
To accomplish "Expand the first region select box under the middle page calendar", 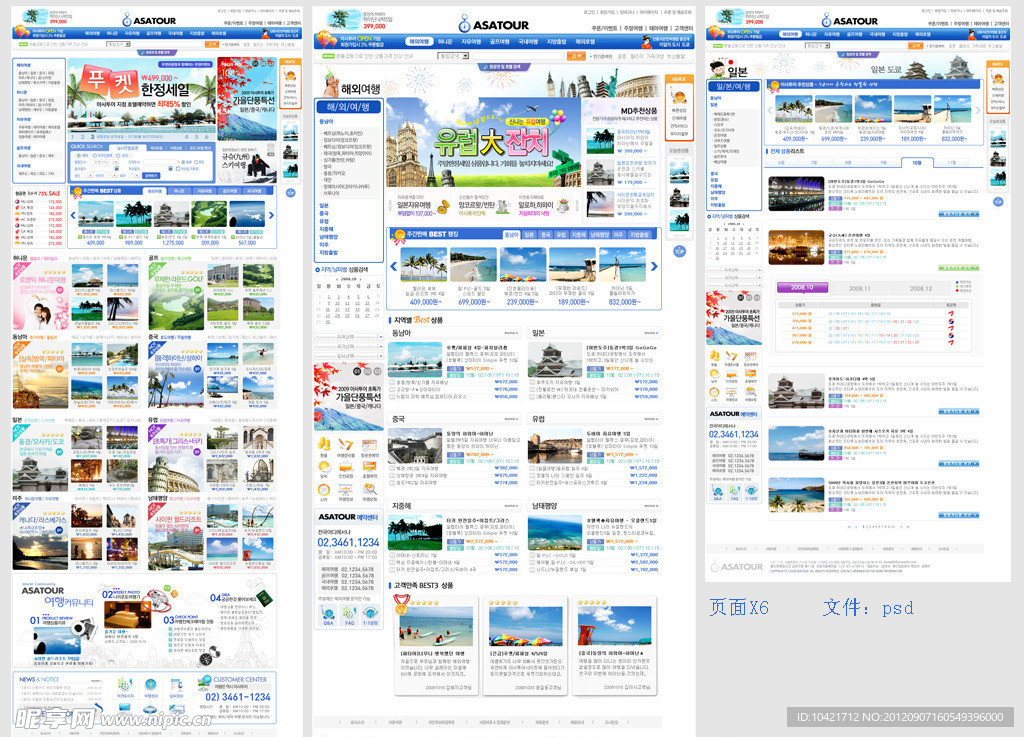I will 347,338.
